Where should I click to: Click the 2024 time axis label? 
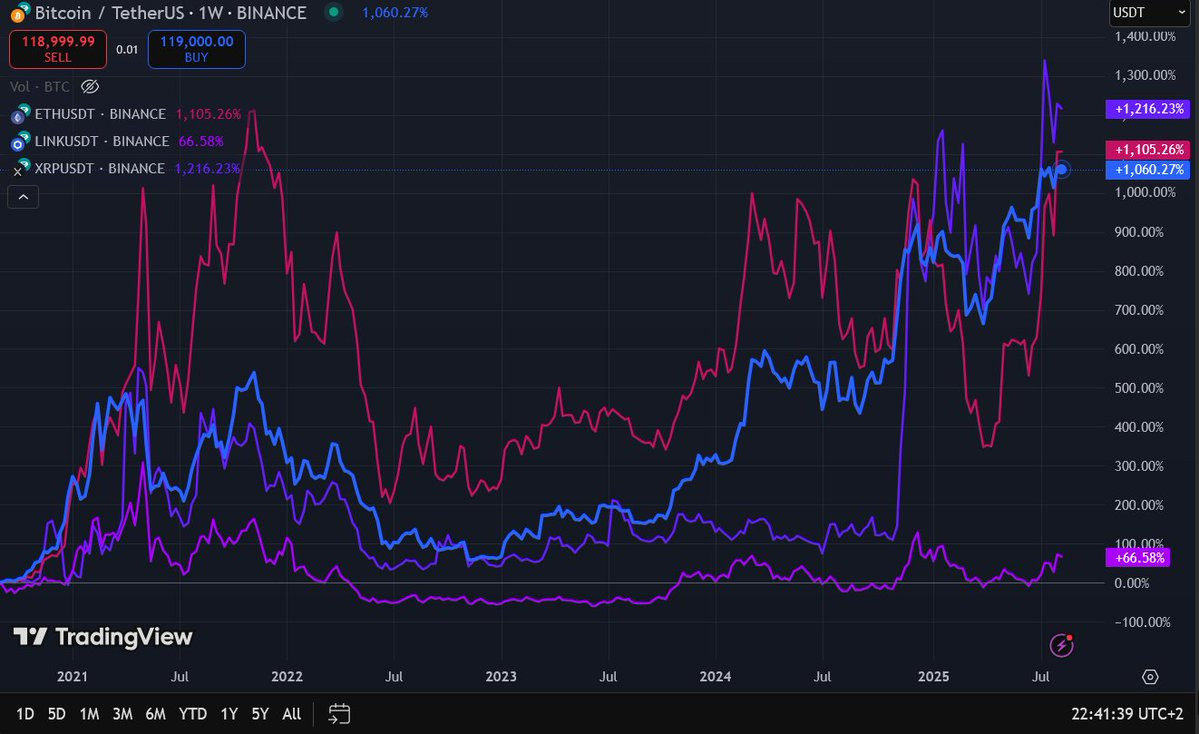tap(715, 677)
